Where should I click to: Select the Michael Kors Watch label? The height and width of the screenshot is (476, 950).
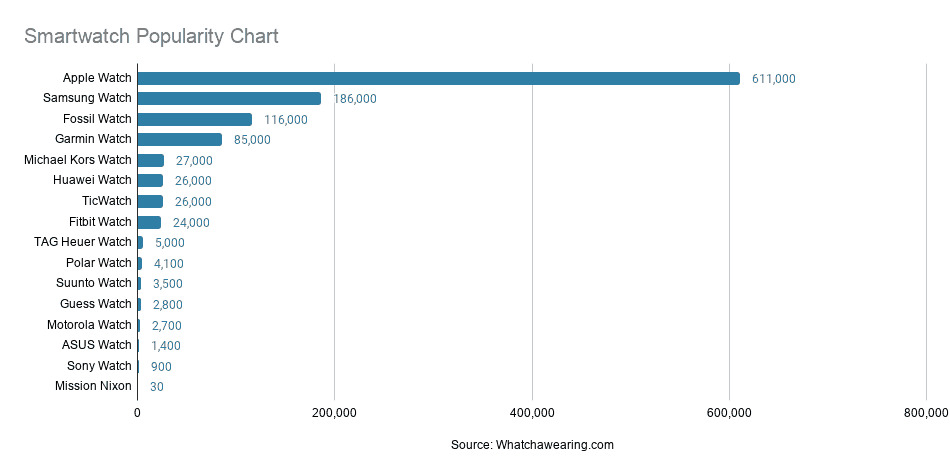click(78, 160)
